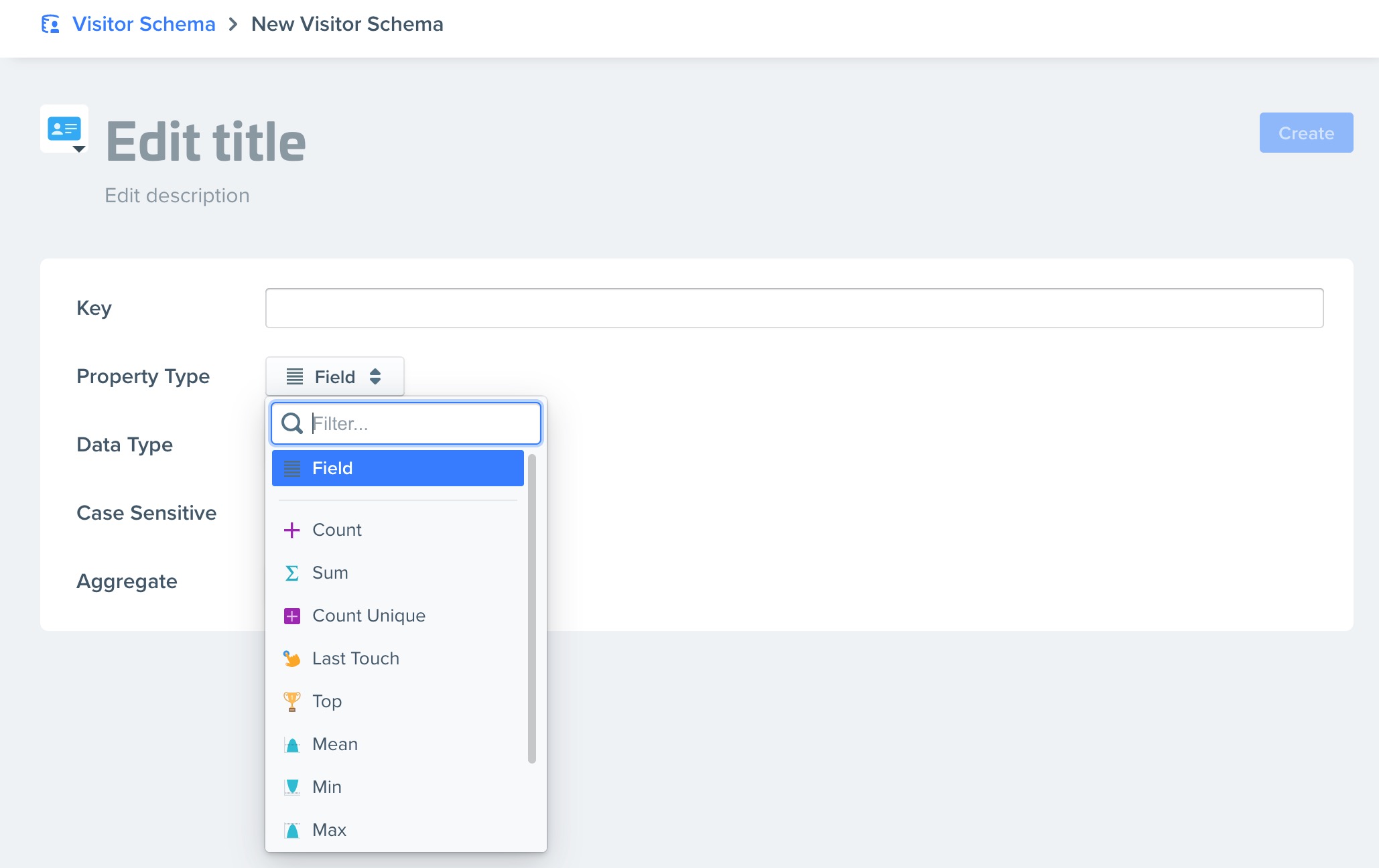The height and width of the screenshot is (868, 1379).
Task: Click the Count plus icon
Action: 291,530
